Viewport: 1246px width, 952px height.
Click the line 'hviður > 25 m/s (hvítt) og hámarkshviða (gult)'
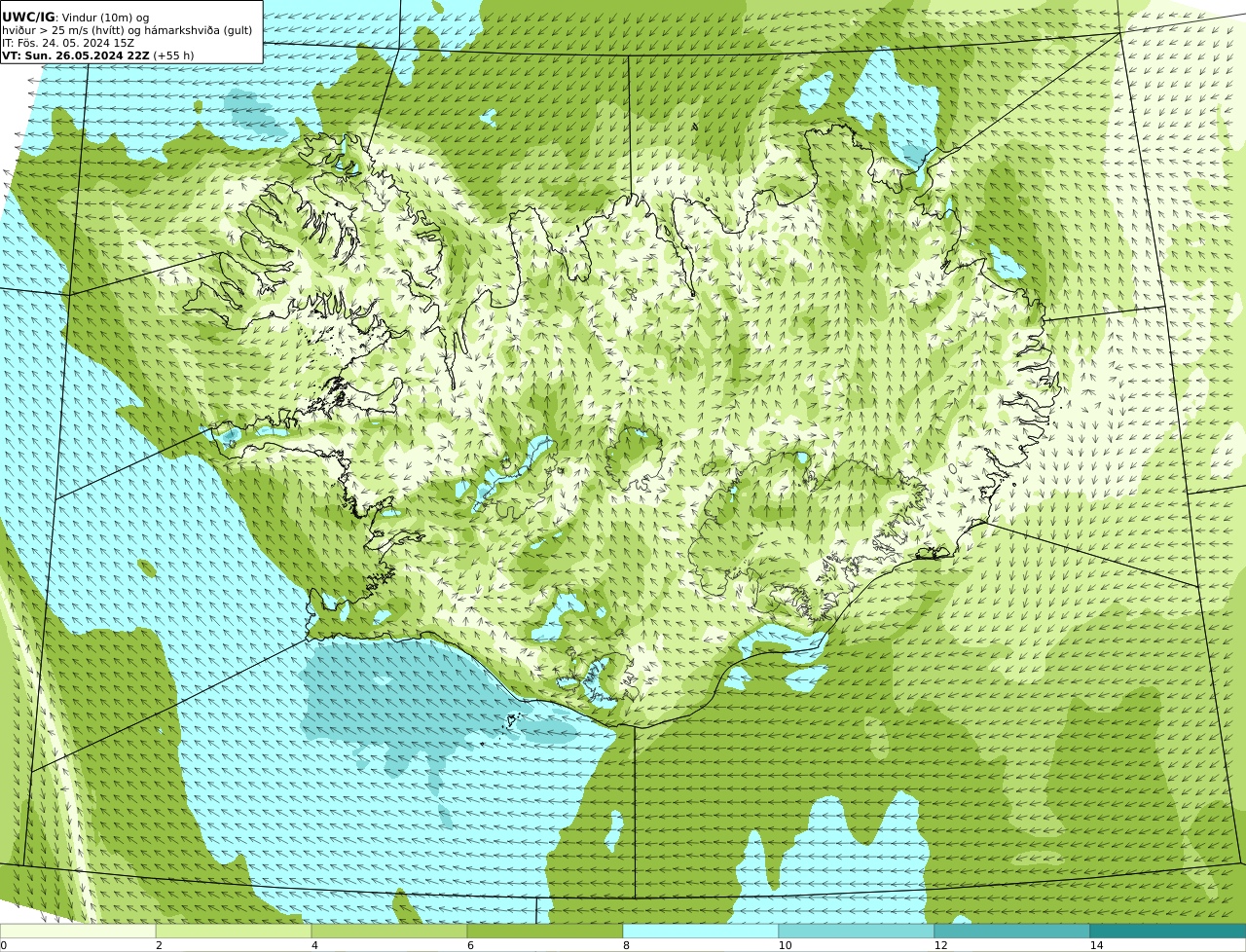coord(128,30)
